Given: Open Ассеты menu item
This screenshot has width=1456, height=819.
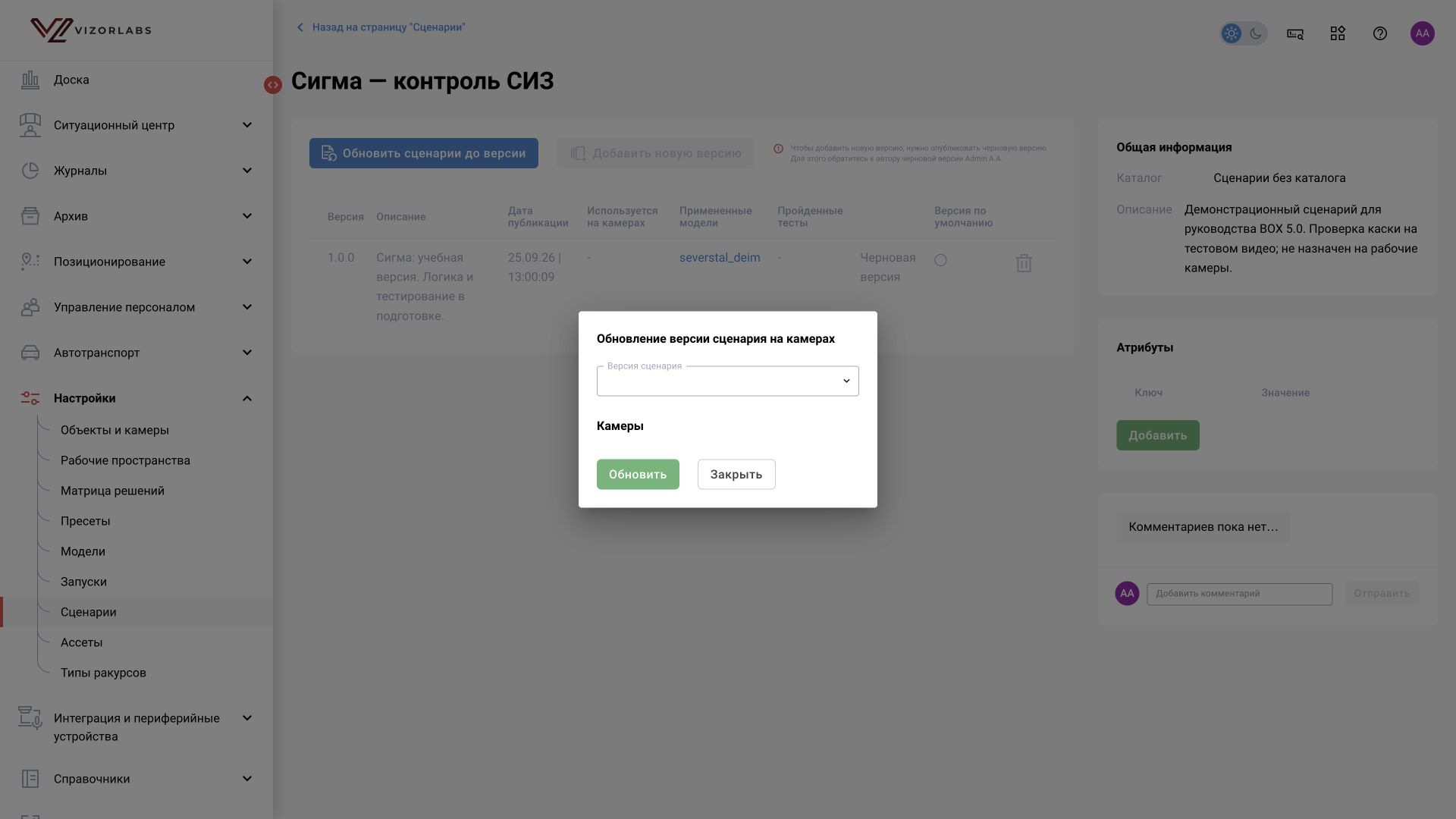Looking at the screenshot, I should point(81,642).
